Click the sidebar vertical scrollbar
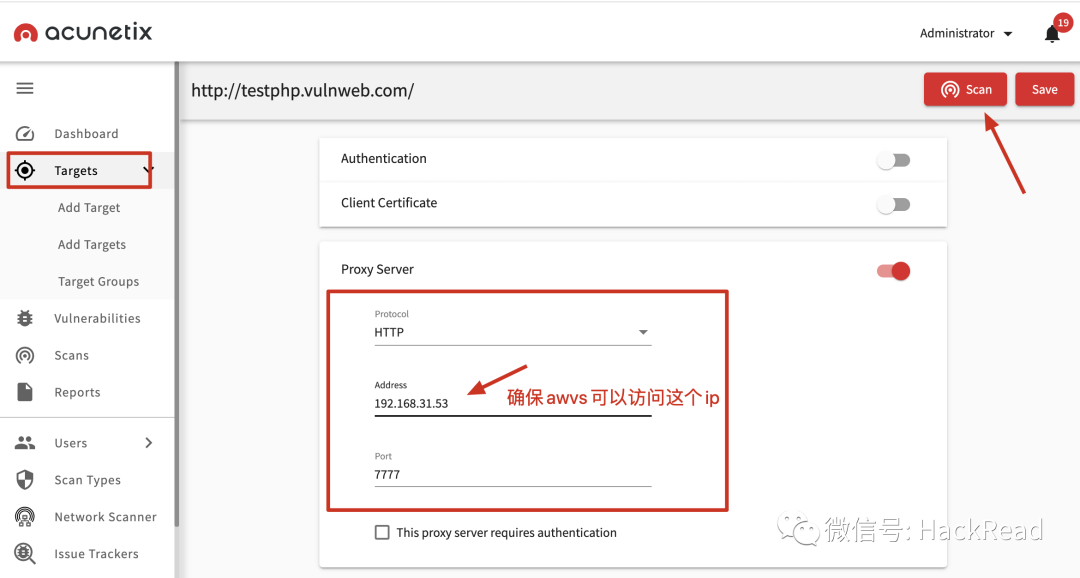 click(x=176, y=293)
